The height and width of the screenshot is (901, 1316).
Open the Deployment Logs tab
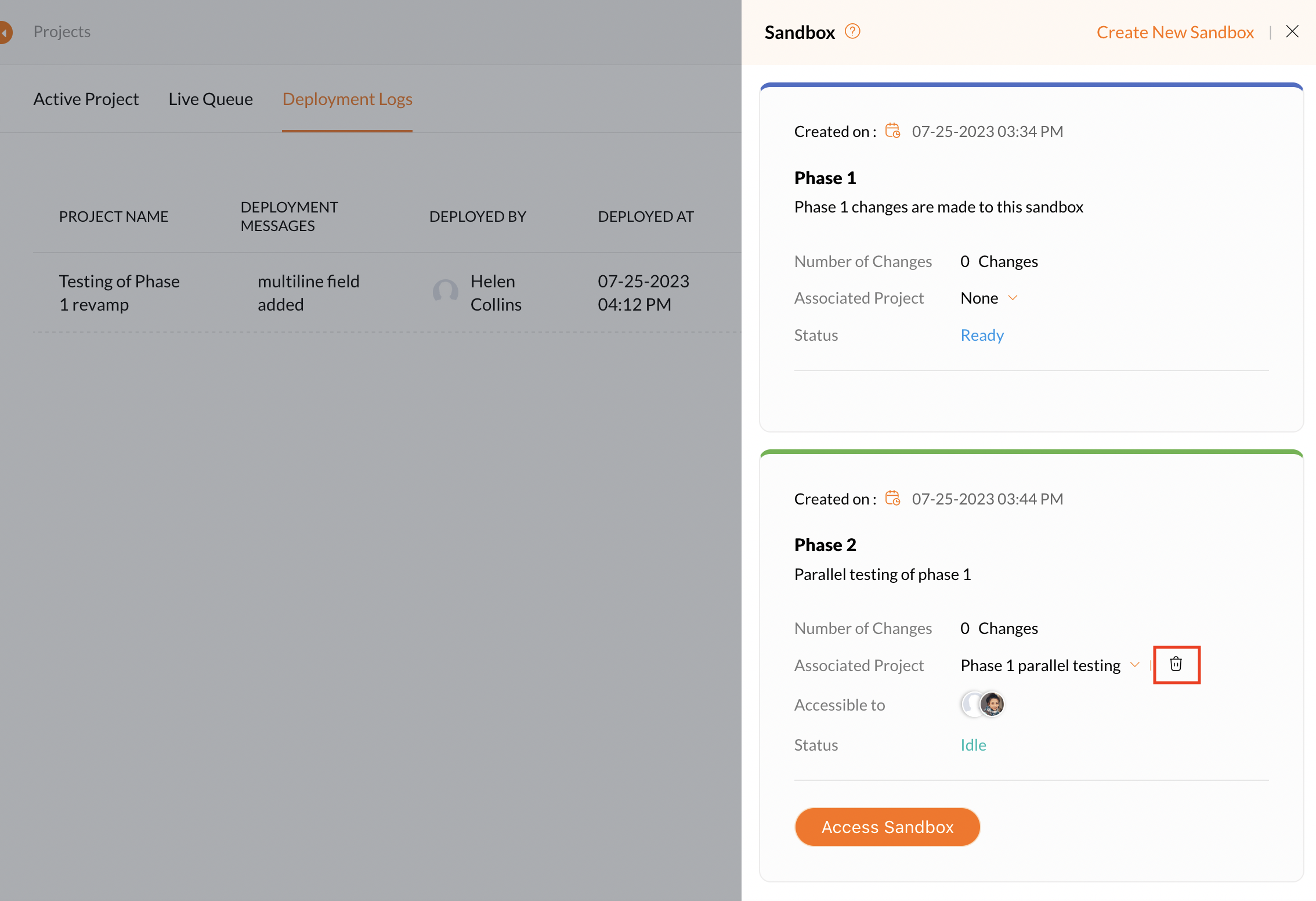click(x=347, y=99)
